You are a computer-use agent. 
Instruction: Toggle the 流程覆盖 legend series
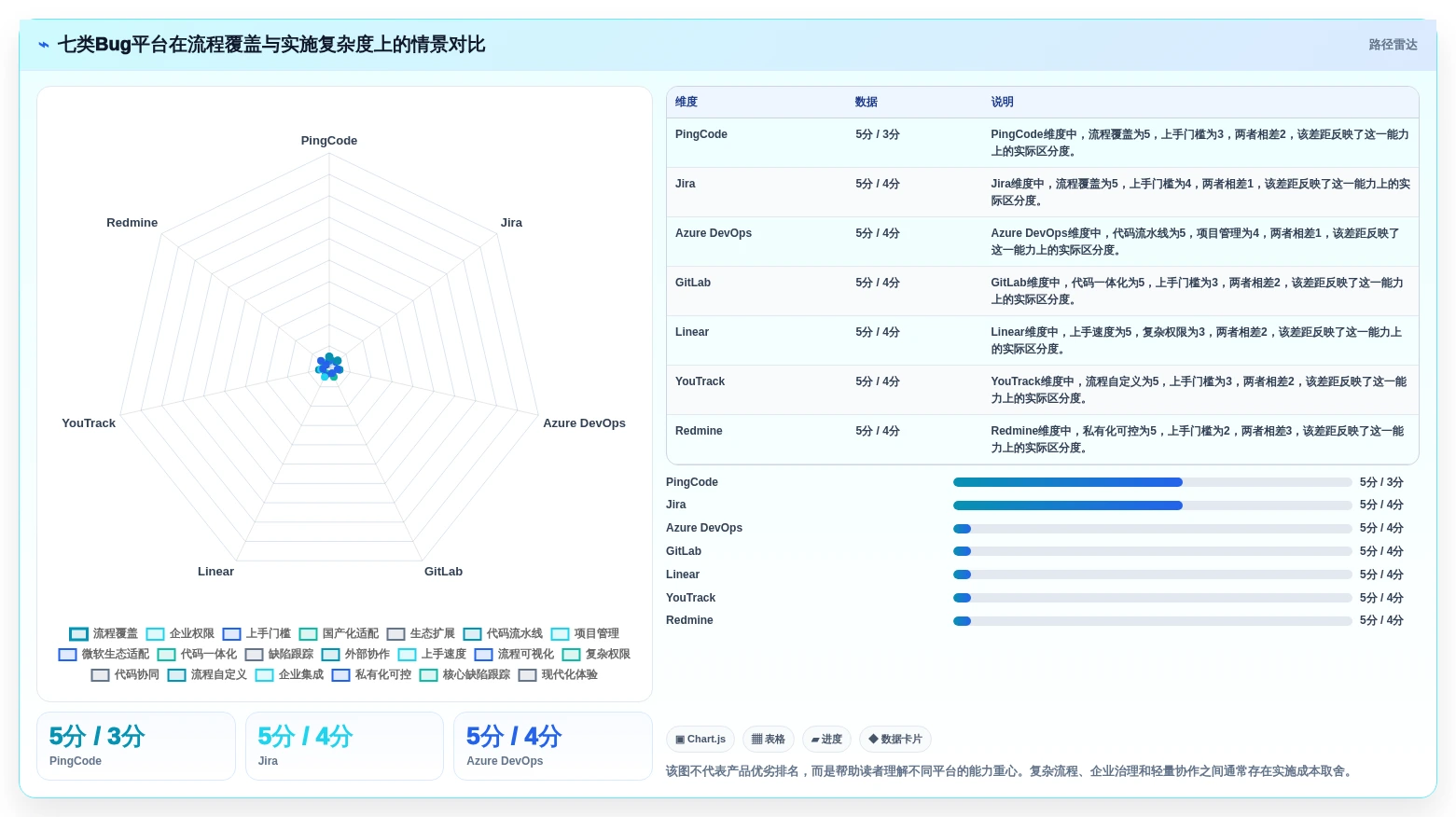click(x=104, y=633)
